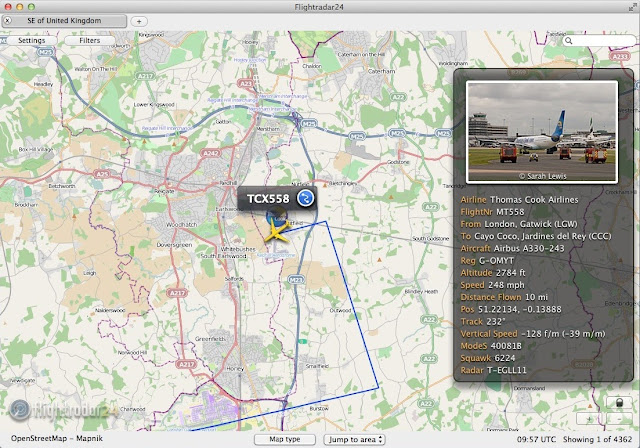The image size is (640, 448).
Task: Click the ModeS 40081B row
Action: pos(491,346)
